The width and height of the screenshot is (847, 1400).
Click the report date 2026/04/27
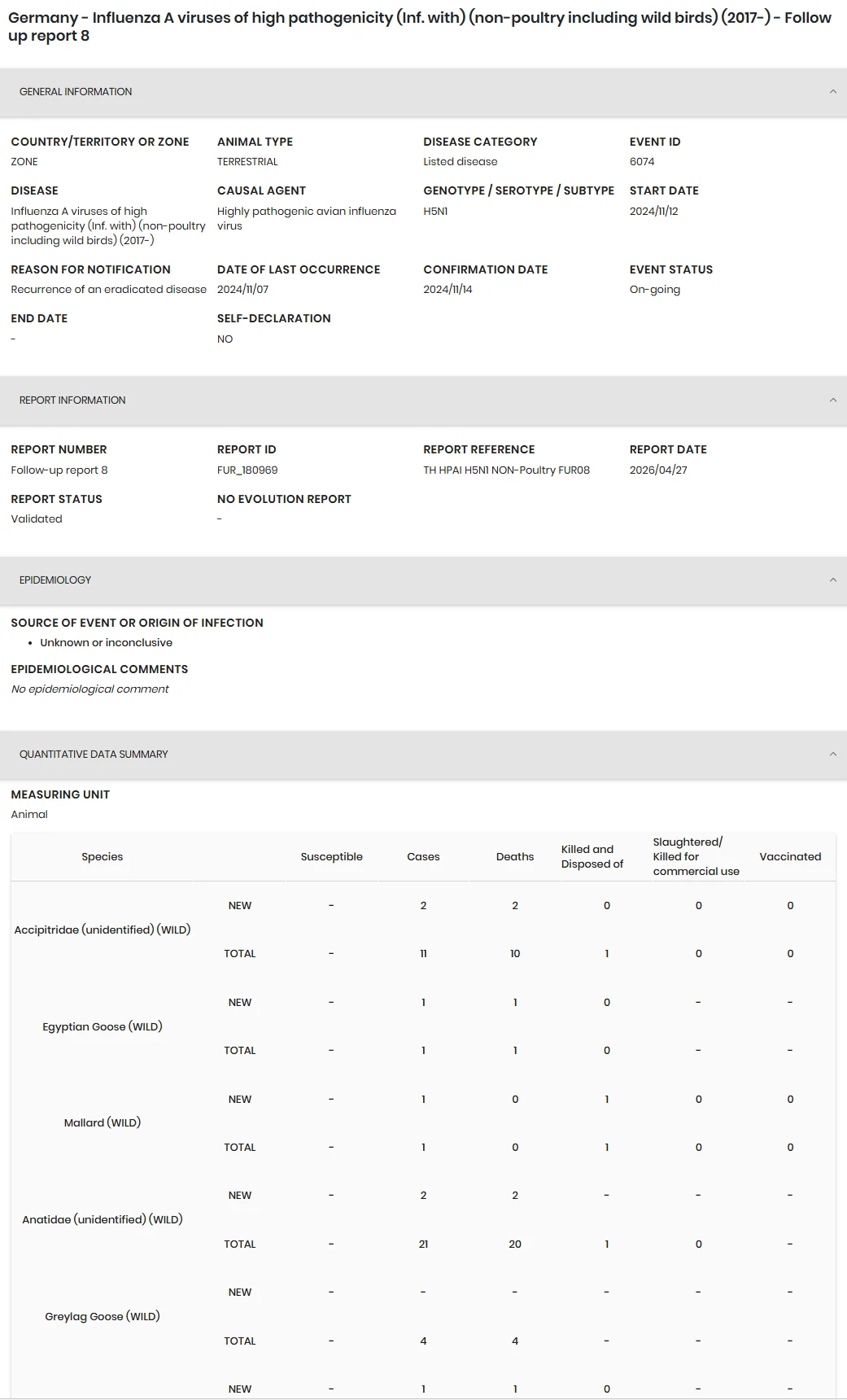pyautogui.click(x=658, y=470)
